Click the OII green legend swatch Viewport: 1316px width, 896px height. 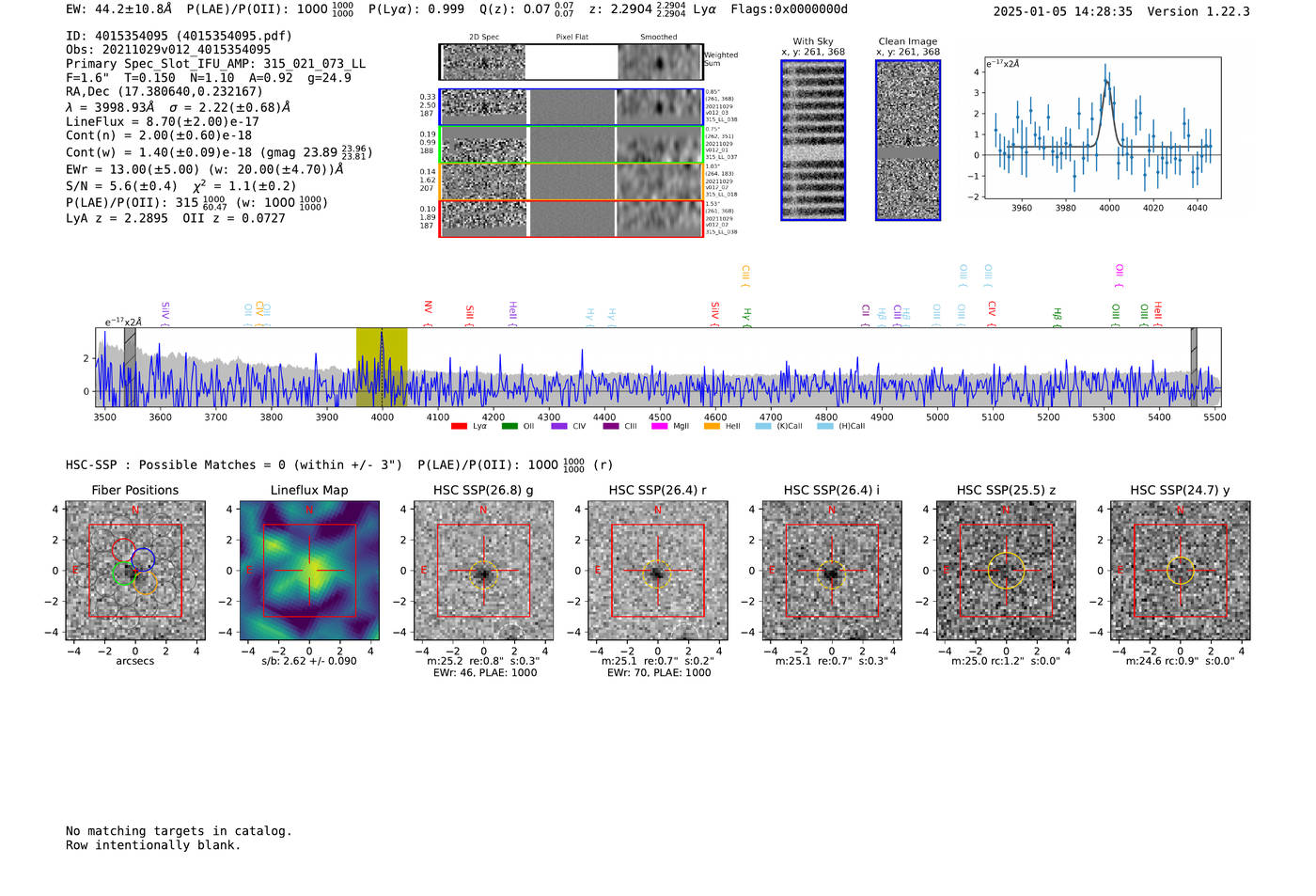pos(509,426)
